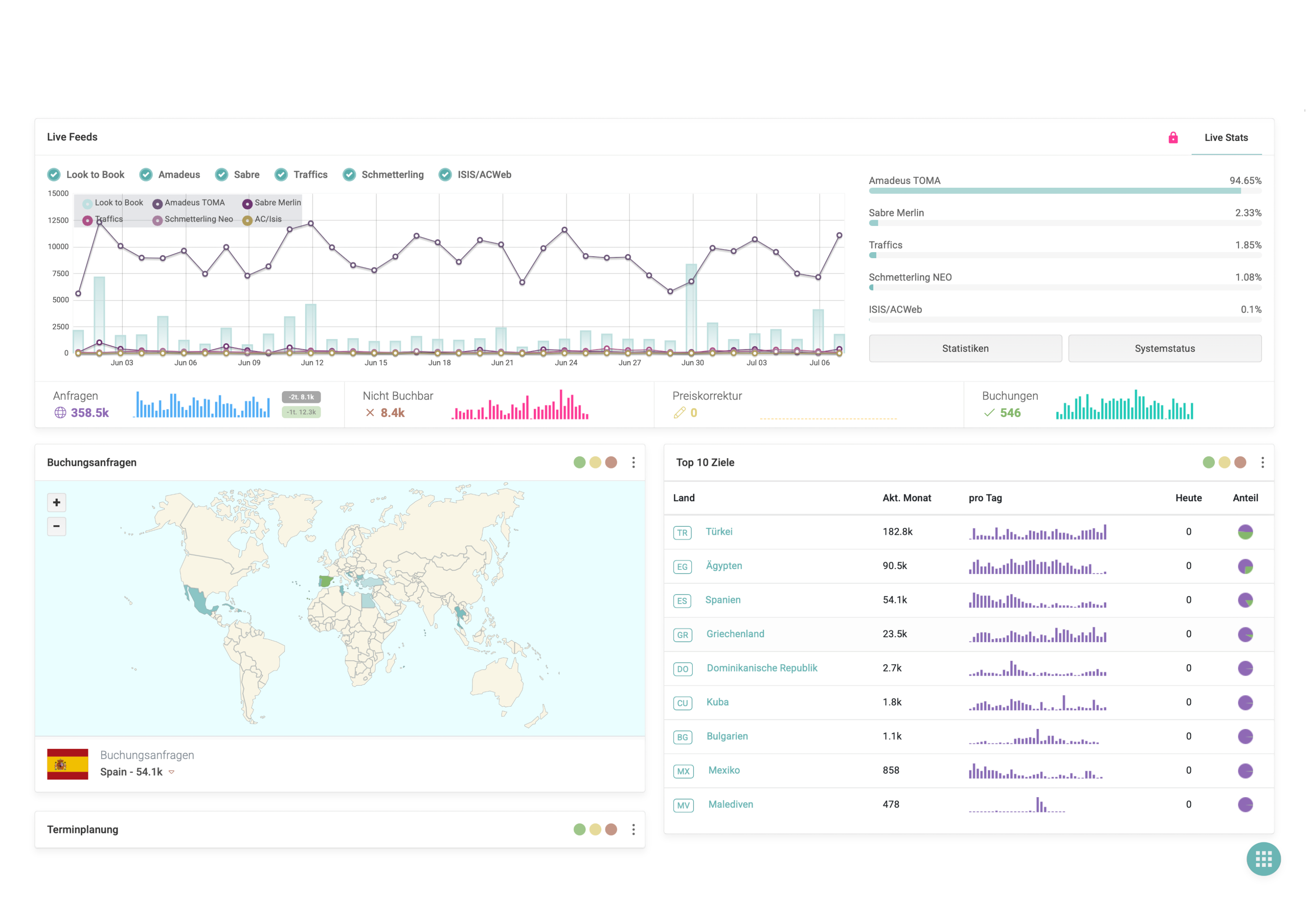Zoom out on the map

point(56,526)
